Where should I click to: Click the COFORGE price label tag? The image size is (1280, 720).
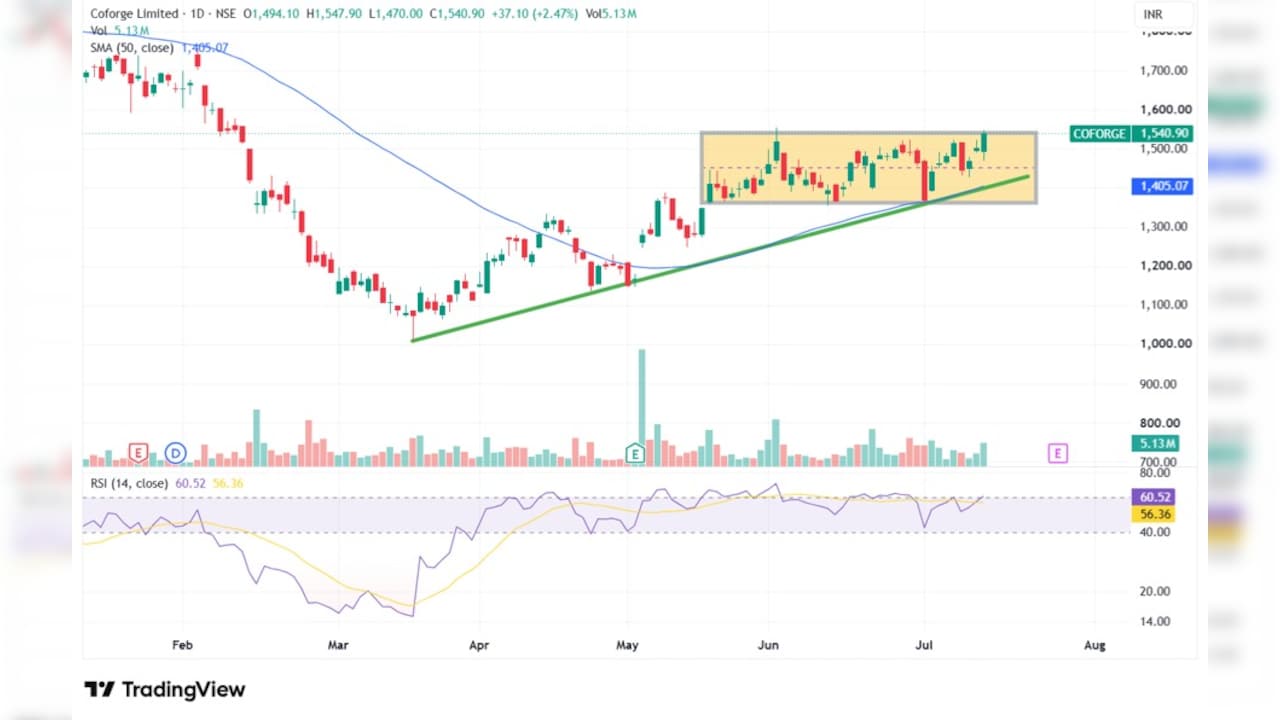(x=1099, y=133)
